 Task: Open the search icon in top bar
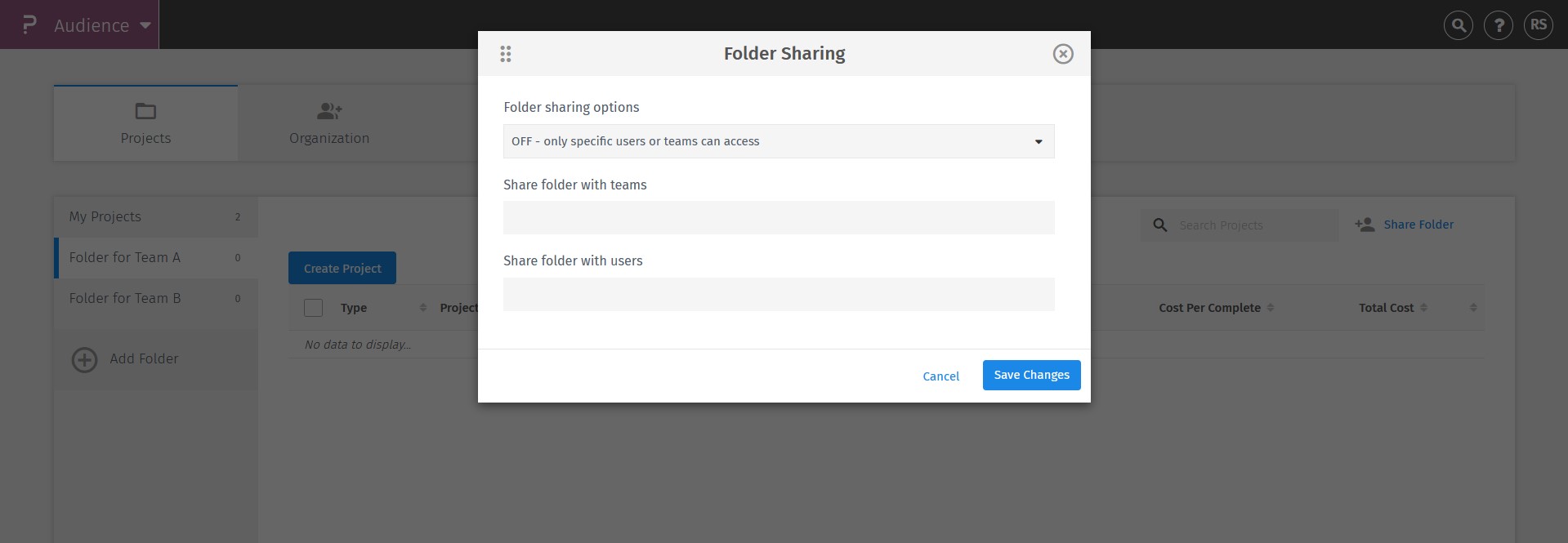pyautogui.click(x=1459, y=25)
